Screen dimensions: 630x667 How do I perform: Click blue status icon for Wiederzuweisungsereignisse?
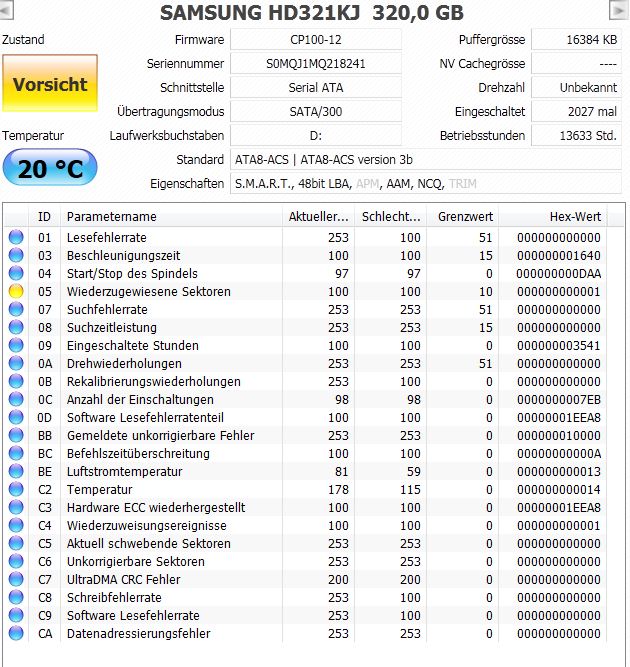click(16, 525)
